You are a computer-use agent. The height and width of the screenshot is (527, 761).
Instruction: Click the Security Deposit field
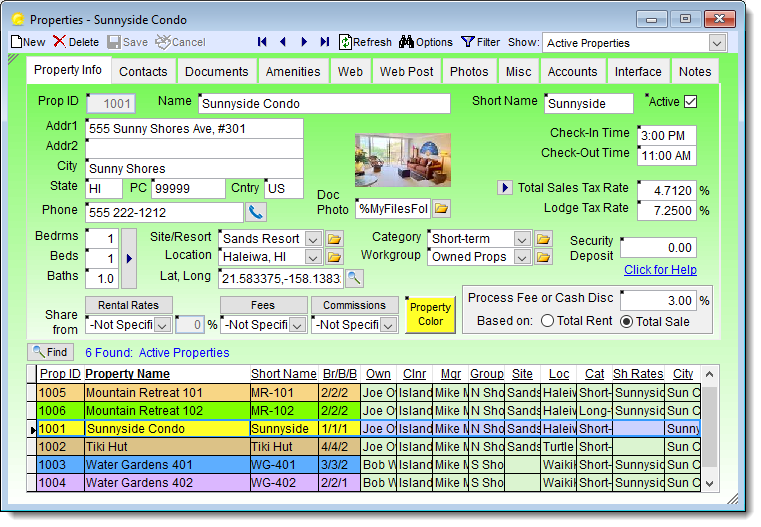click(659, 247)
